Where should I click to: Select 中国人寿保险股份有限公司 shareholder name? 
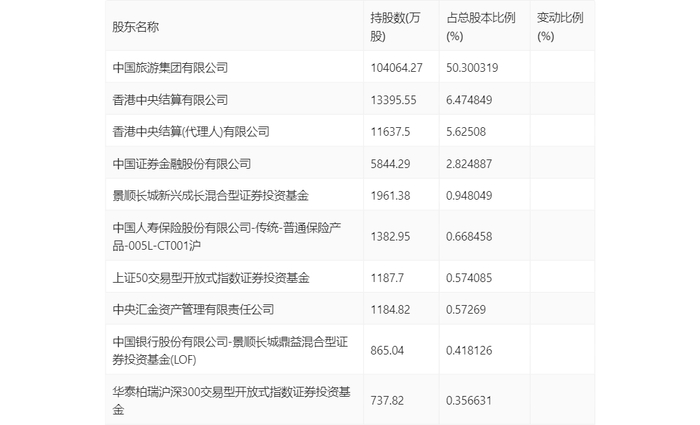click(227, 237)
